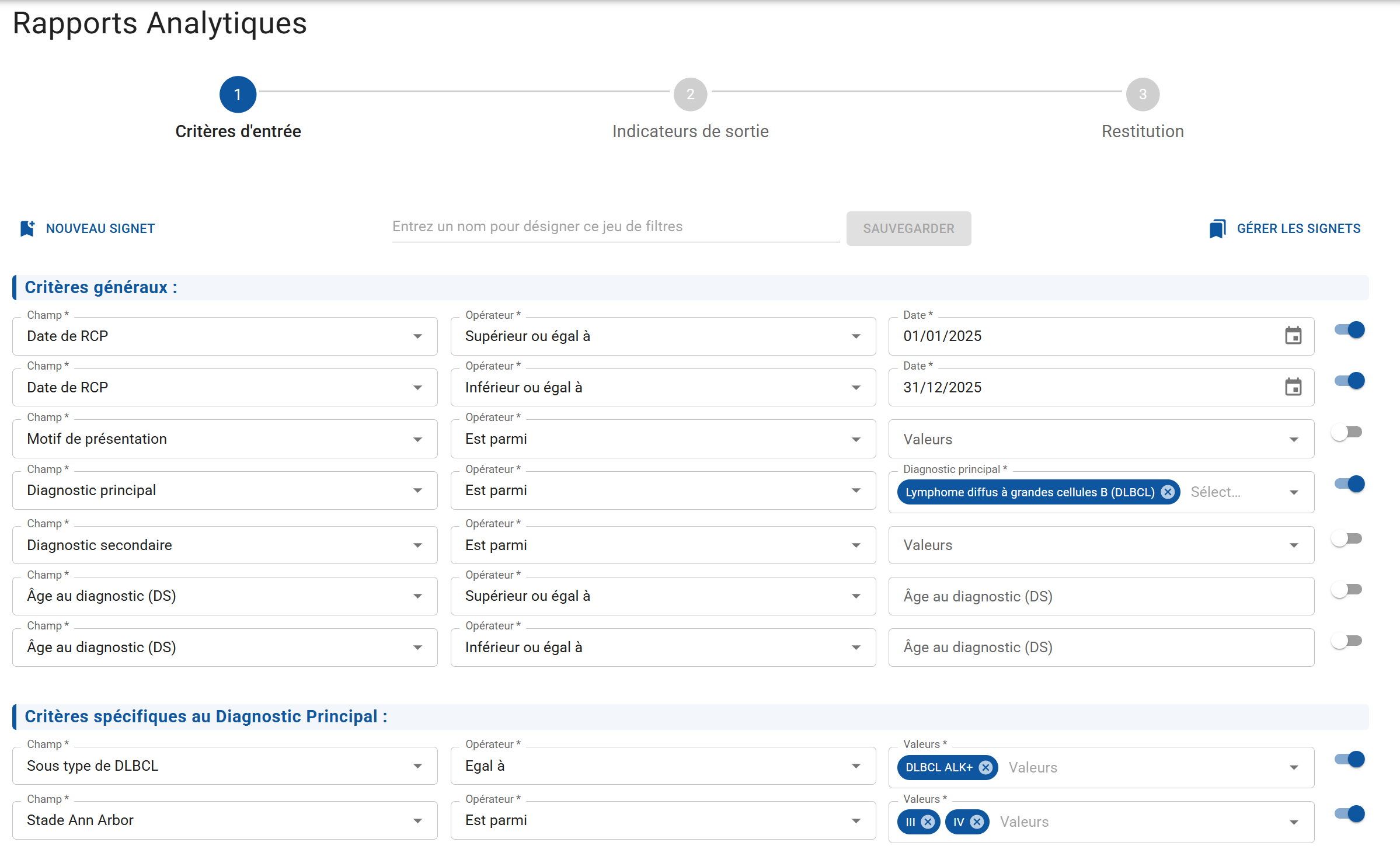Click the Nouveau Signet bookmark icon
This screenshot has width=1400, height=856.
tap(27, 228)
